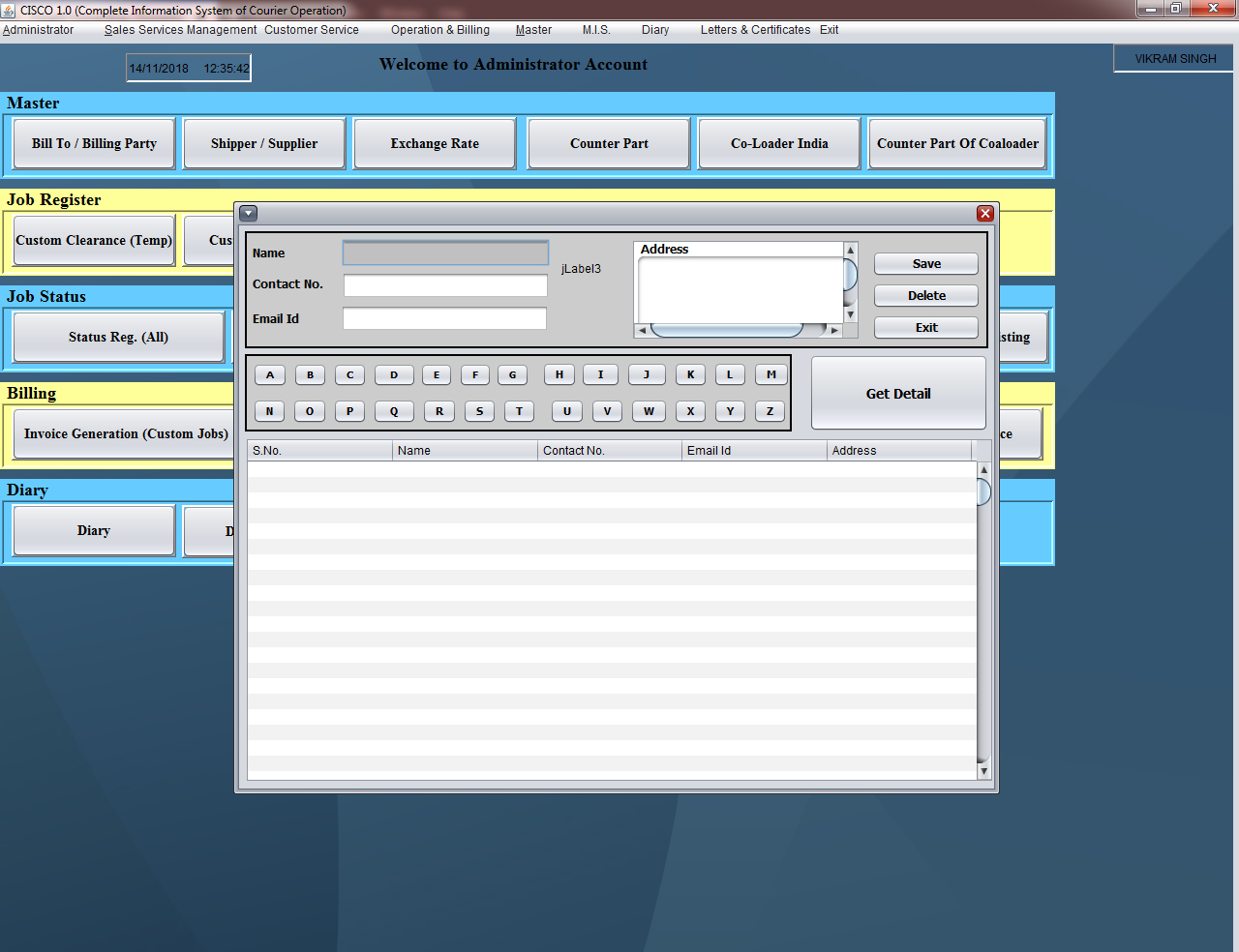Open Sales Services Management menu

tap(181, 30)
